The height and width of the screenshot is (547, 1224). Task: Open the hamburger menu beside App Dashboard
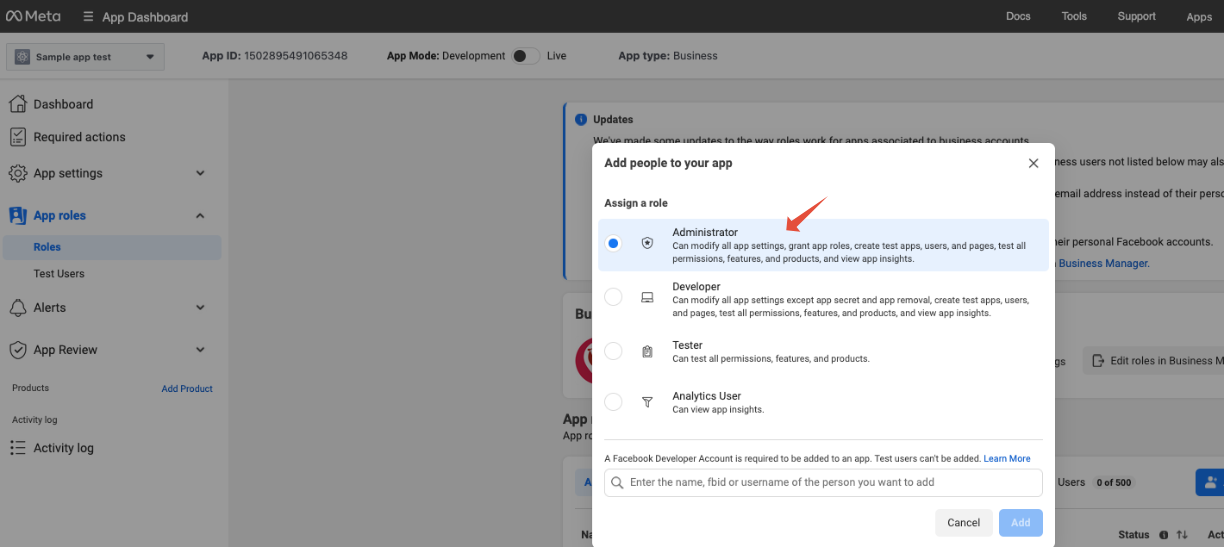(89, 17)
